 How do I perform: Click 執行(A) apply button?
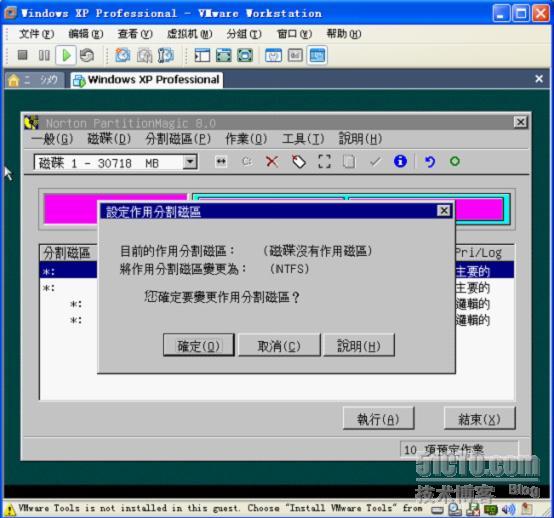(378, 418)
